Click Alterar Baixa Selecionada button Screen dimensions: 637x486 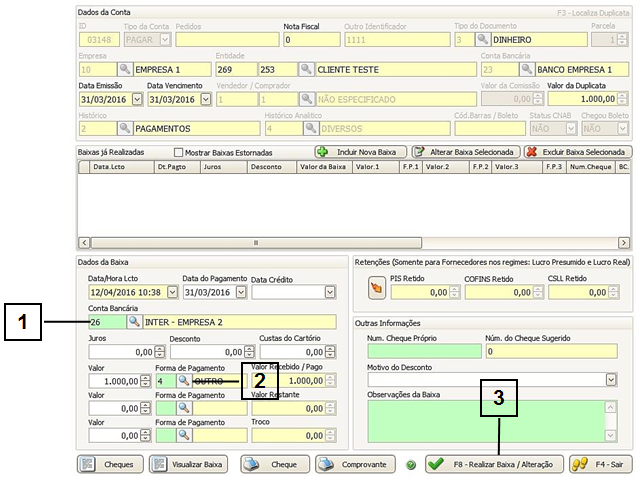click(465, 151)
